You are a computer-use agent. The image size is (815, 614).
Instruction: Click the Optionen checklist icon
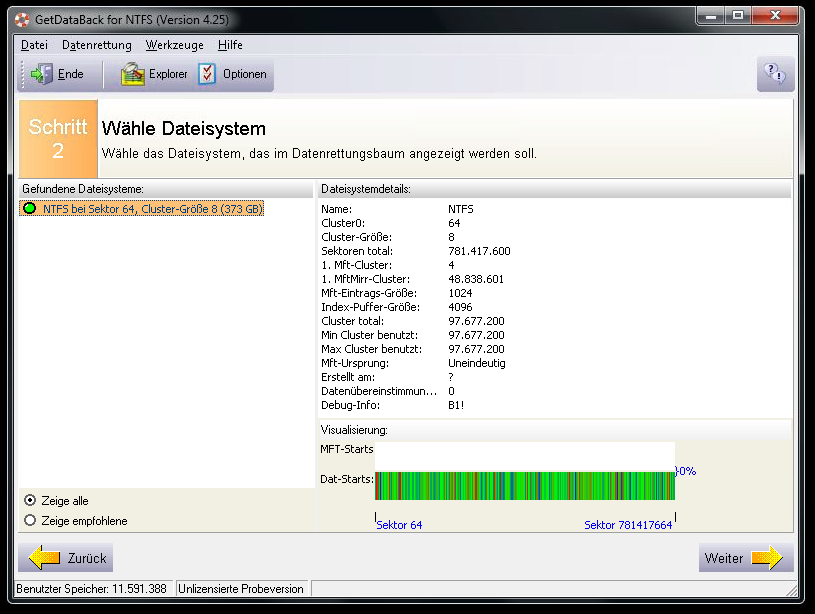tap(207, 74)
